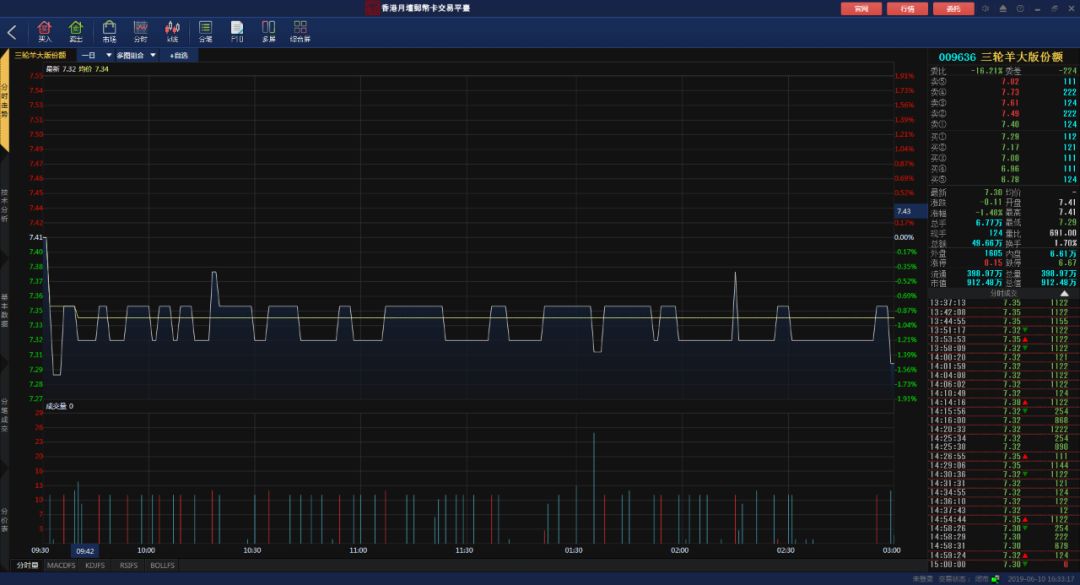This screenshot has height=585, width=1080.
Task: Click the 6.78 bottom buy price
Action: tap(1010, 179)
